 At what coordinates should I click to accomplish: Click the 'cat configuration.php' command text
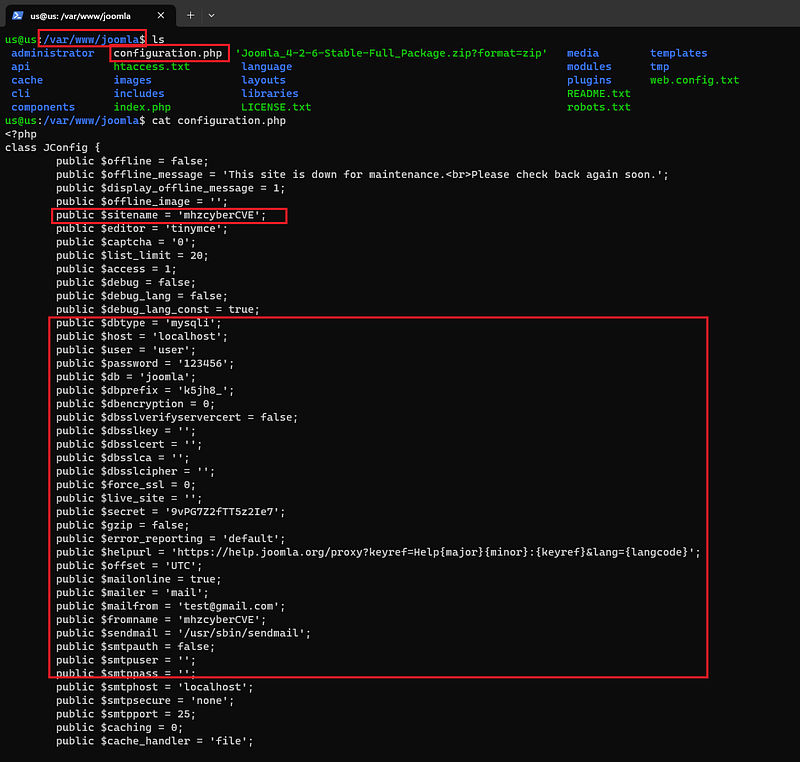coord(219,121)
